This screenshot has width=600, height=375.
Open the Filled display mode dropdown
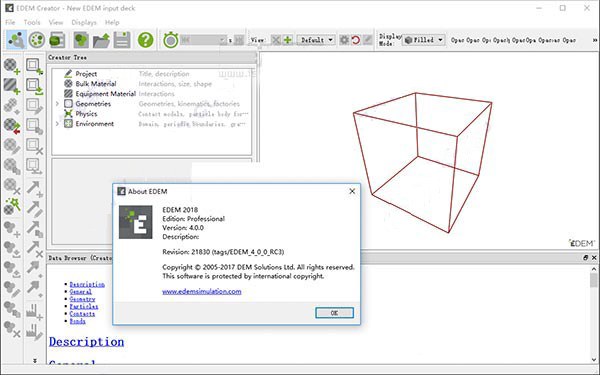[424, 40]
